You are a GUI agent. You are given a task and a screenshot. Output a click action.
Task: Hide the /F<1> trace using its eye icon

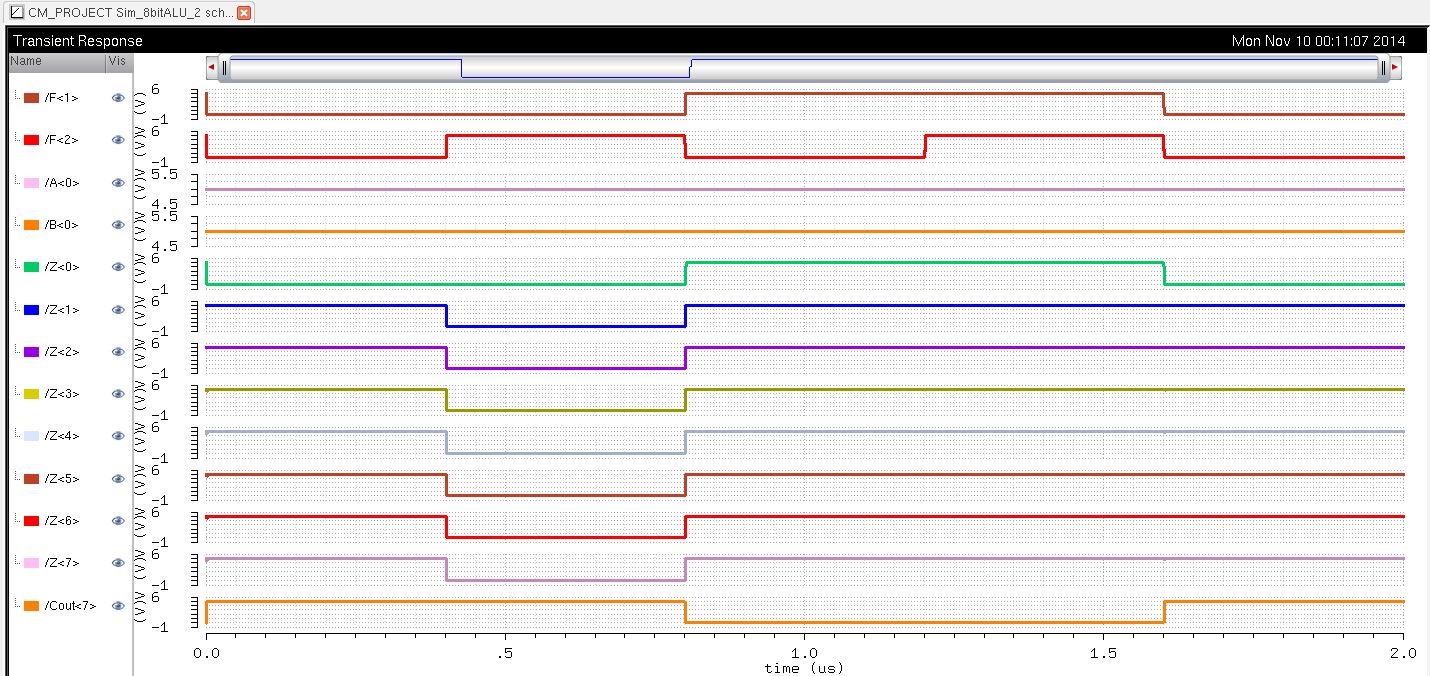(118, 98)
